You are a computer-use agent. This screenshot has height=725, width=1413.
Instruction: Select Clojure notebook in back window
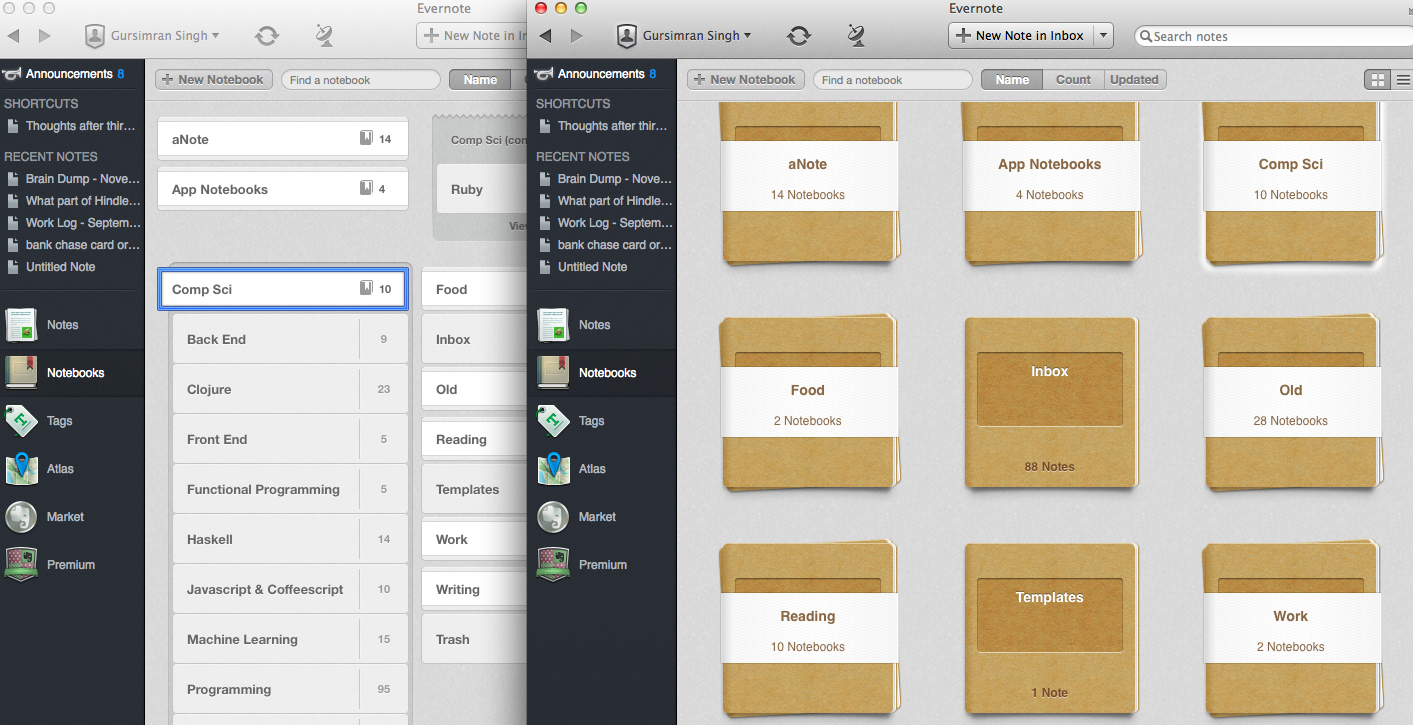tap(290, 389)
